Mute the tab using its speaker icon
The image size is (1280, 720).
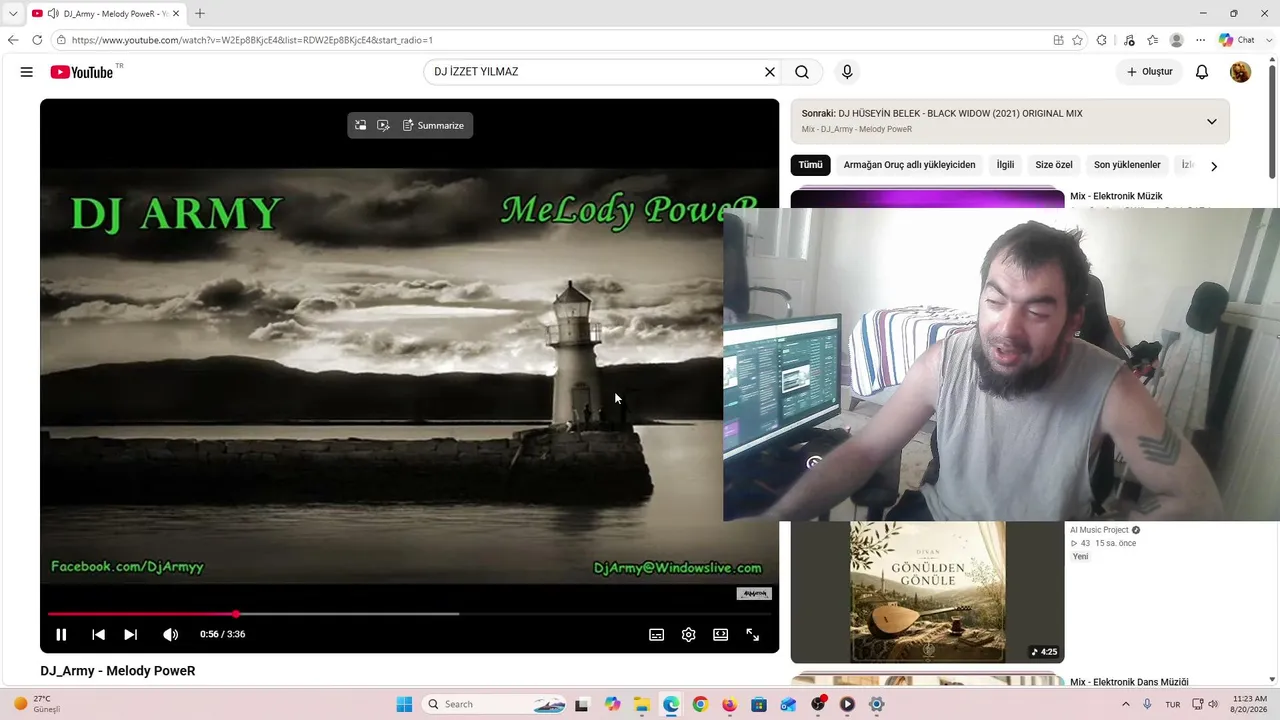[x=53, y=14]
